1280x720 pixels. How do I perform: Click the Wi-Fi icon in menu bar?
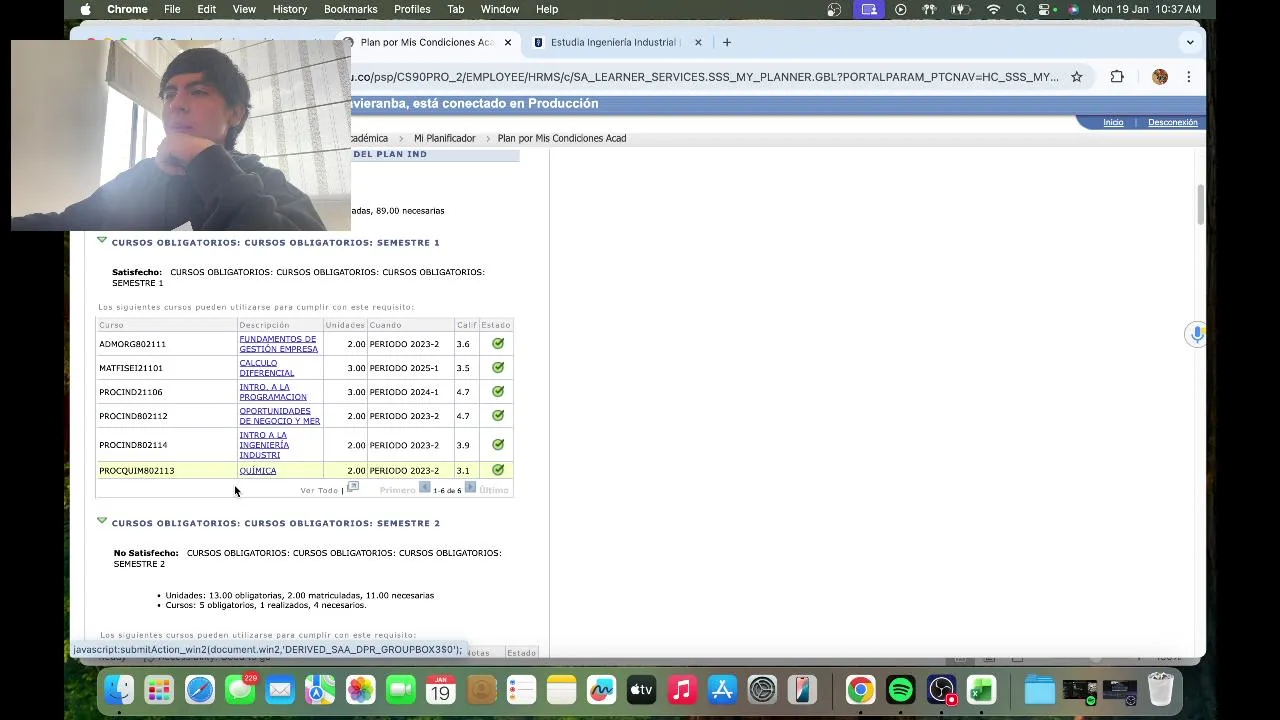coord(993,9)
